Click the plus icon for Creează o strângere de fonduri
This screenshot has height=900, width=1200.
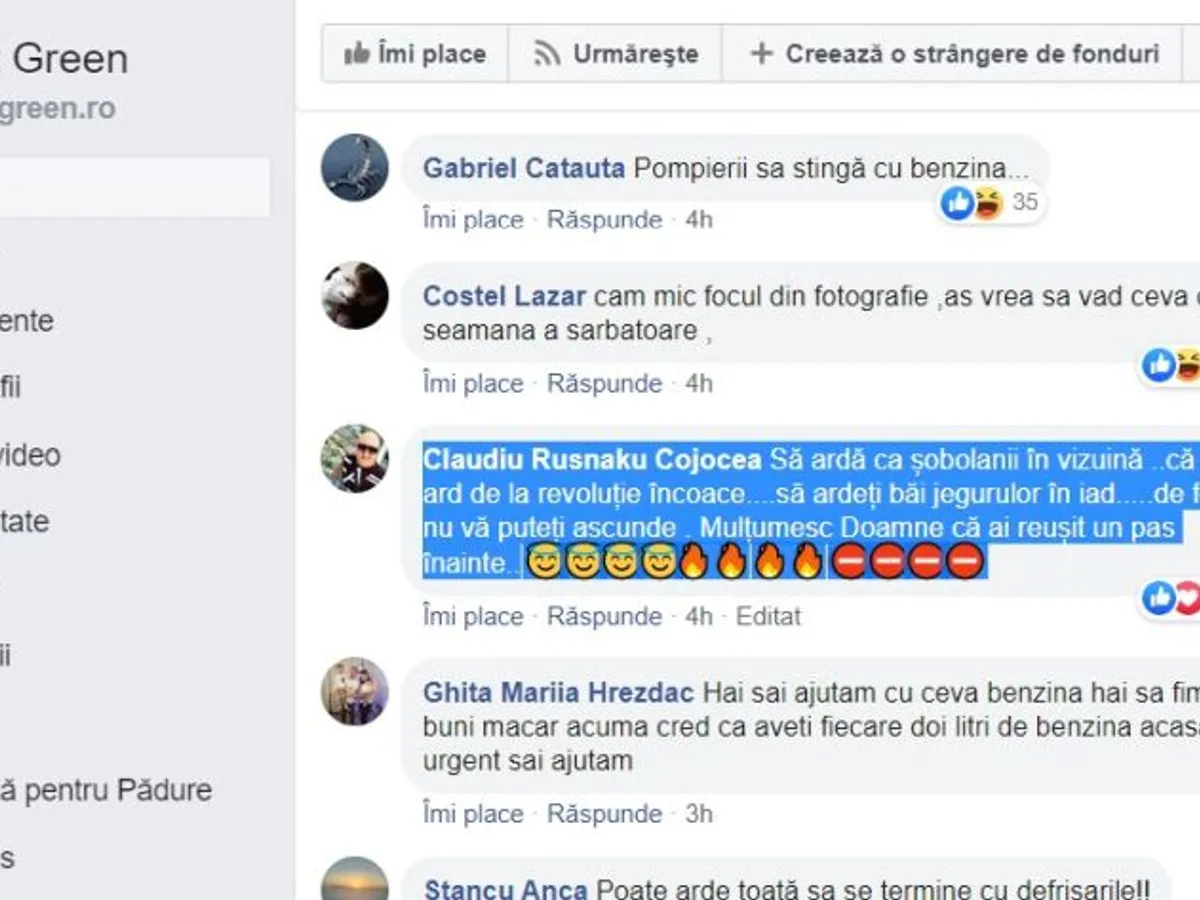tap(761, 54)
